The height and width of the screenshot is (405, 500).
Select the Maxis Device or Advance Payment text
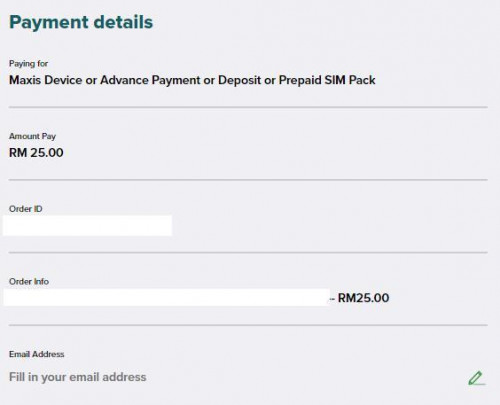104,80
